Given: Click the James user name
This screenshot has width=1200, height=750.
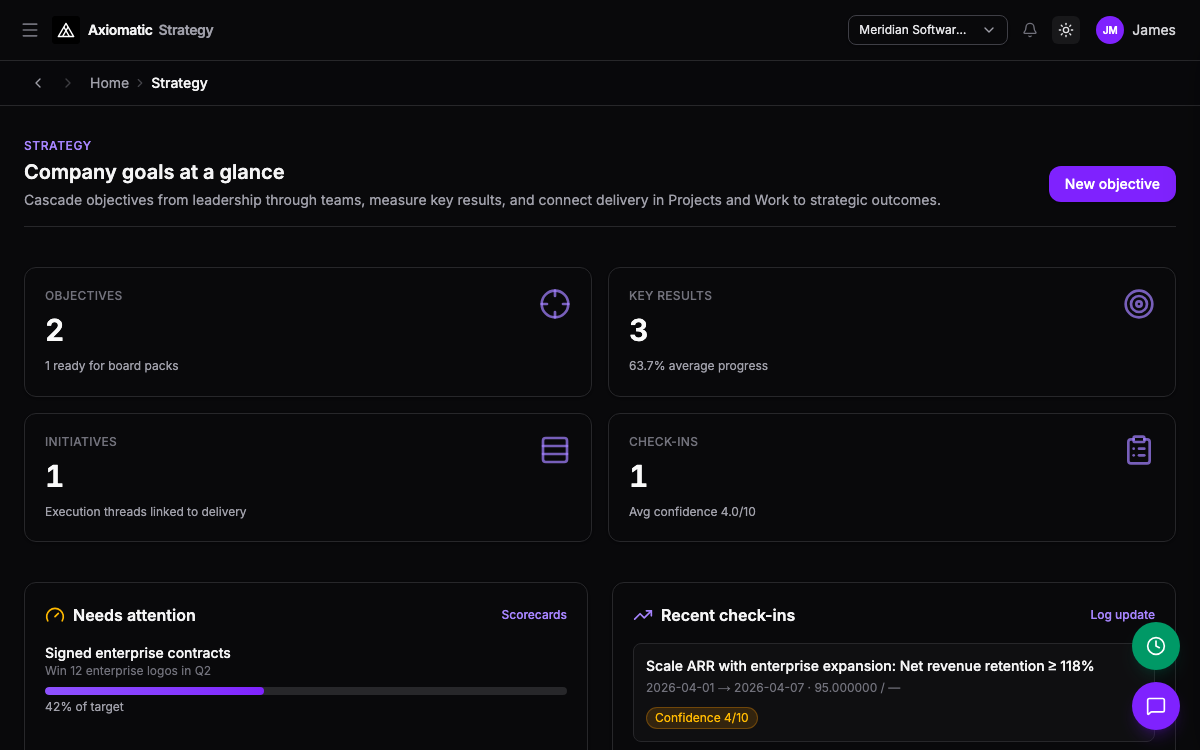Looking at the screenshot, I should tap(1154, 30).
